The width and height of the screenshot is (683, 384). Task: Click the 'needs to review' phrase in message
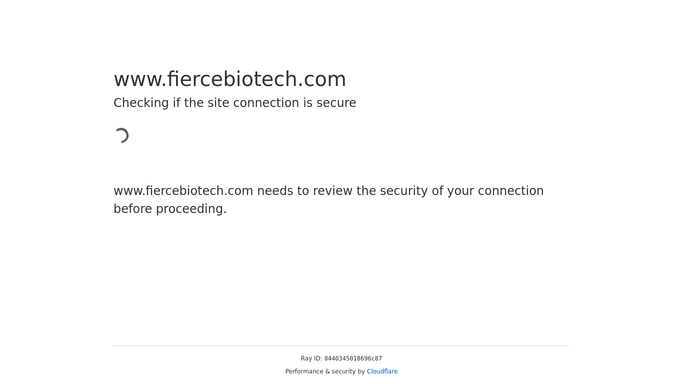point(304,191)
